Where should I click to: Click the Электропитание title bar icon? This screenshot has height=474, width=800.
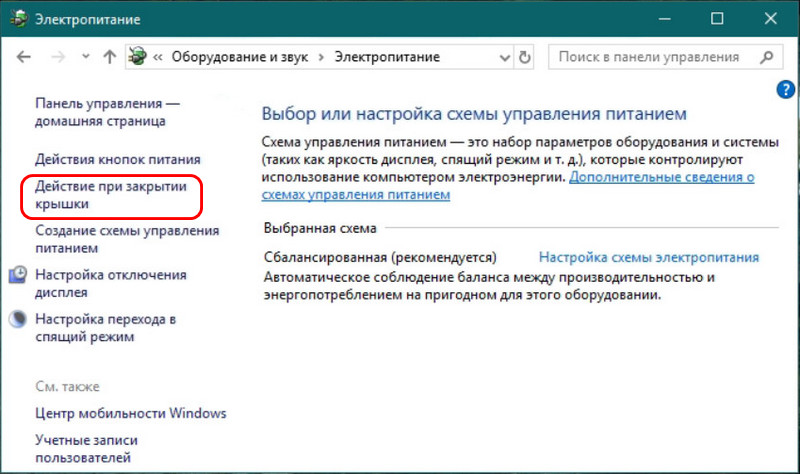click(18, 19)
